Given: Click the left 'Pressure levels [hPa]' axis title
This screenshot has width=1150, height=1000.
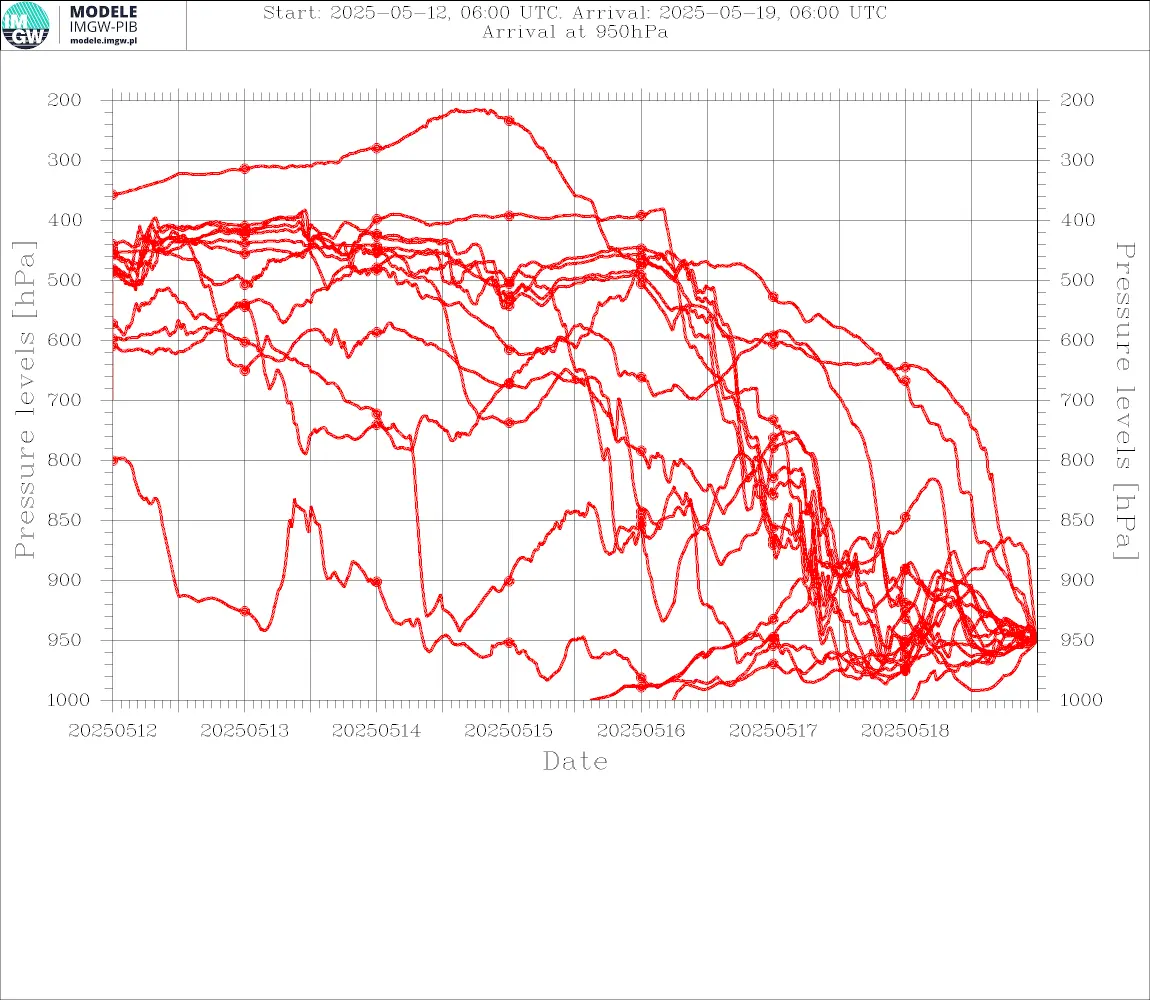Looking at the screenshot, I should [x=24, y=400].
